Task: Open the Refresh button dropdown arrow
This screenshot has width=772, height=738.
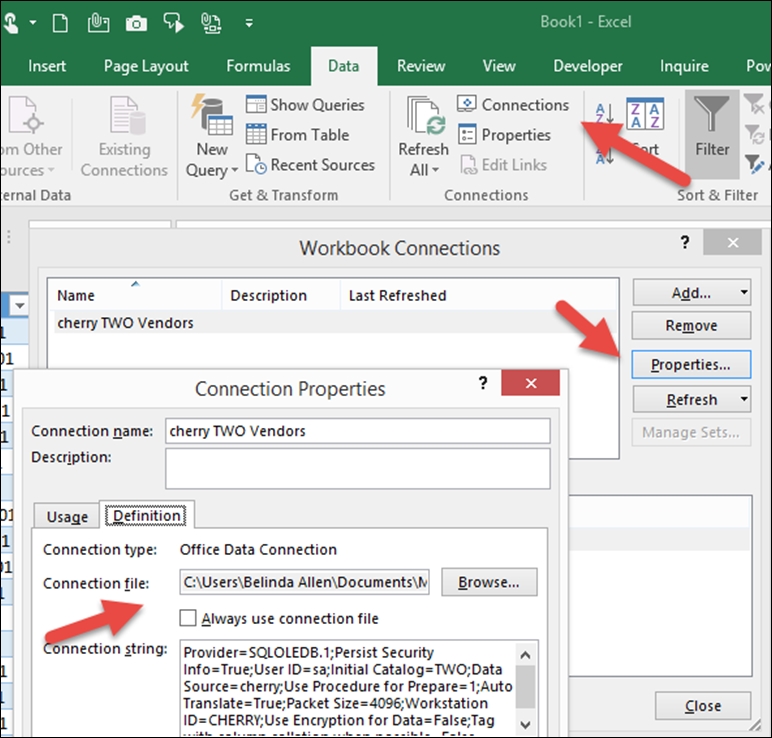Action: coord(744,399)
